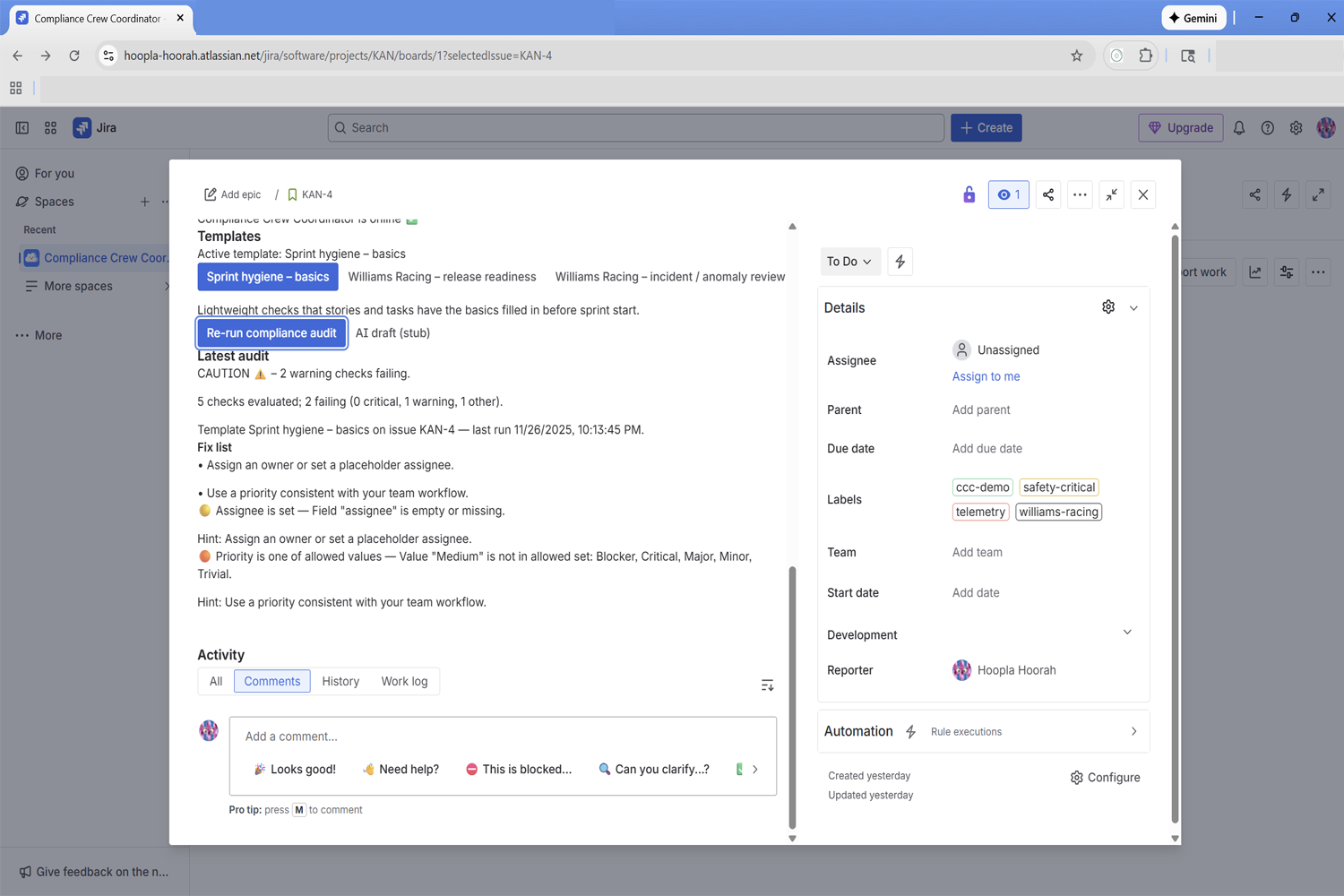The image size is (1344, 896).
Task: Toggle the watch issue eye button
Action: (1008, 194)
